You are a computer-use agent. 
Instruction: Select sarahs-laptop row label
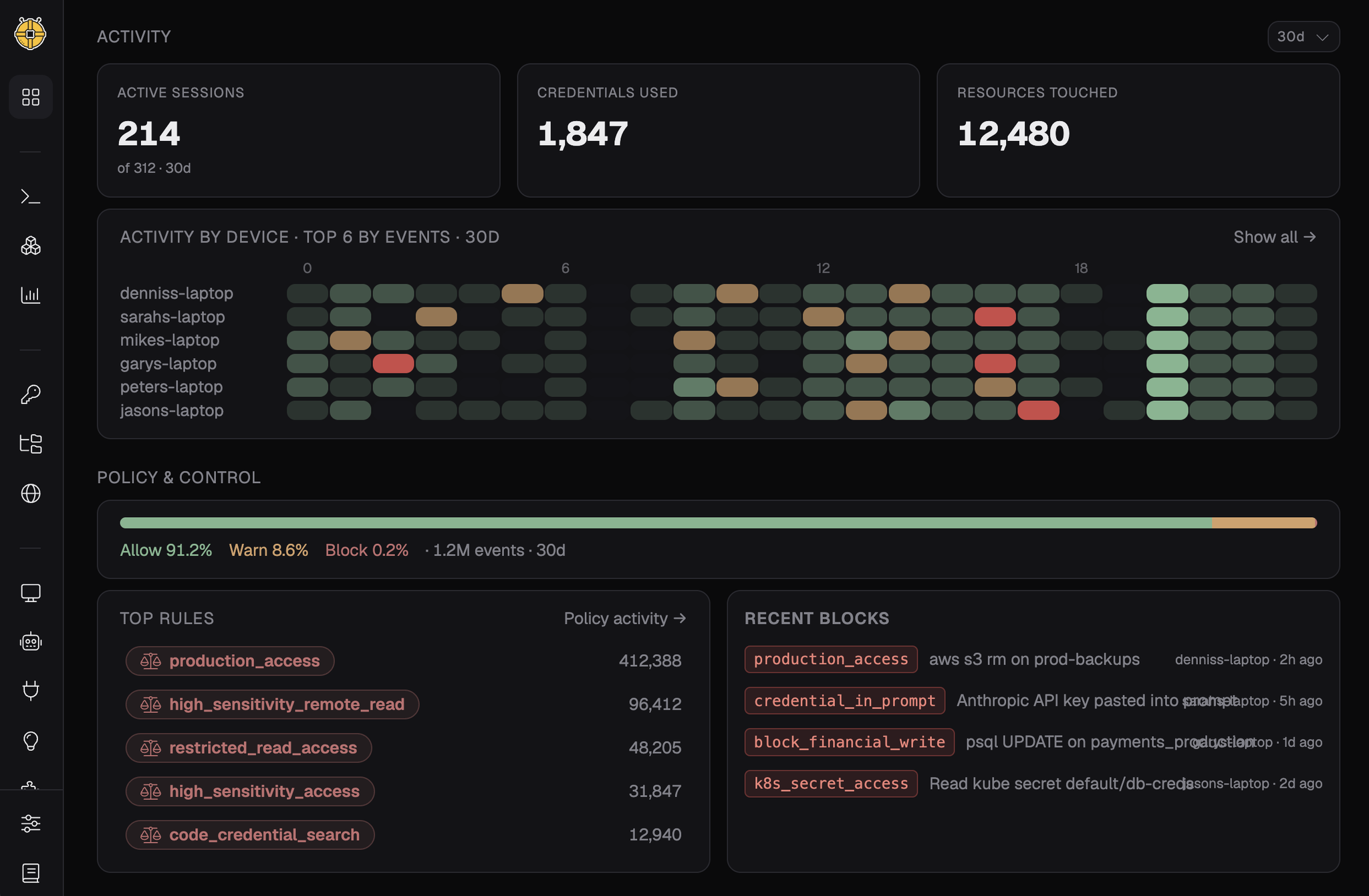(x=172, y=317)
